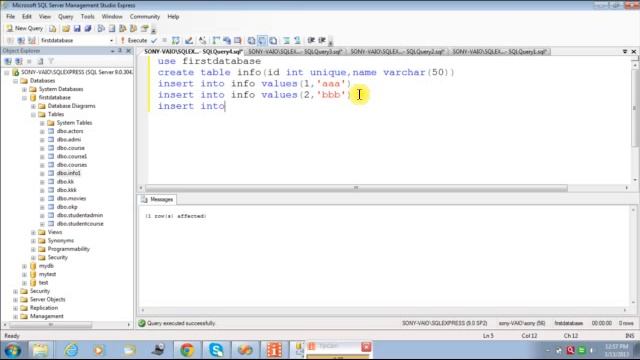The height and width of the screenshot is (360, 640).
Task: Click the query editor horizontal scrollbar
Action: (356, 188)
